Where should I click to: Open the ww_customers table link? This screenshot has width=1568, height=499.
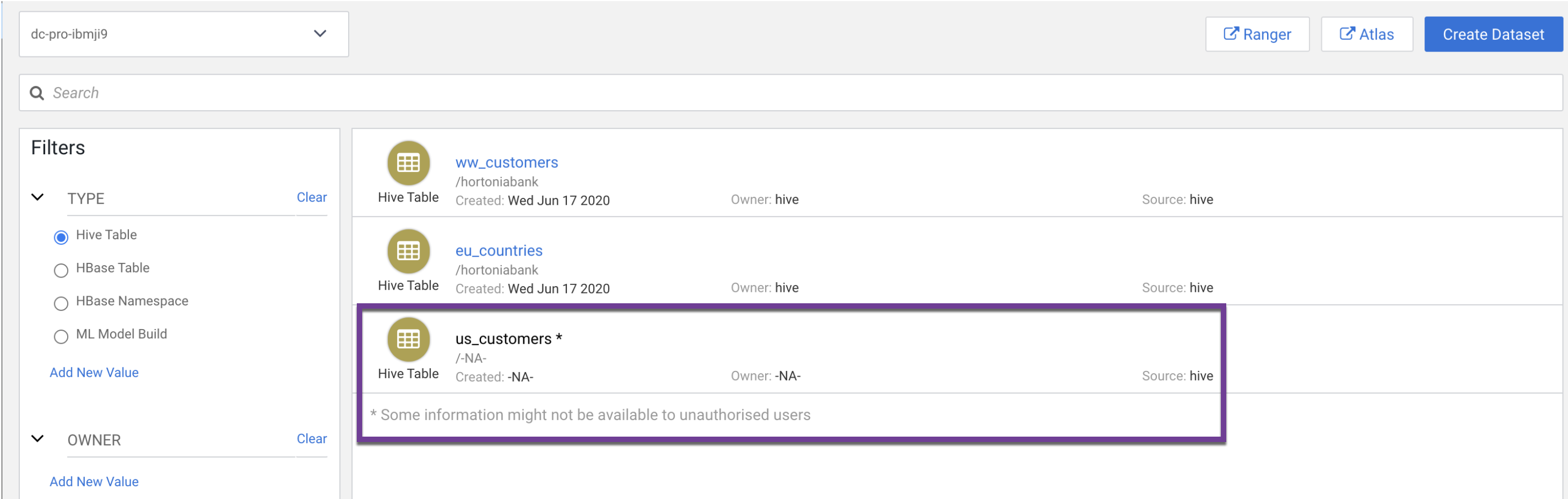pyautogui.click(x=506, y=163)
